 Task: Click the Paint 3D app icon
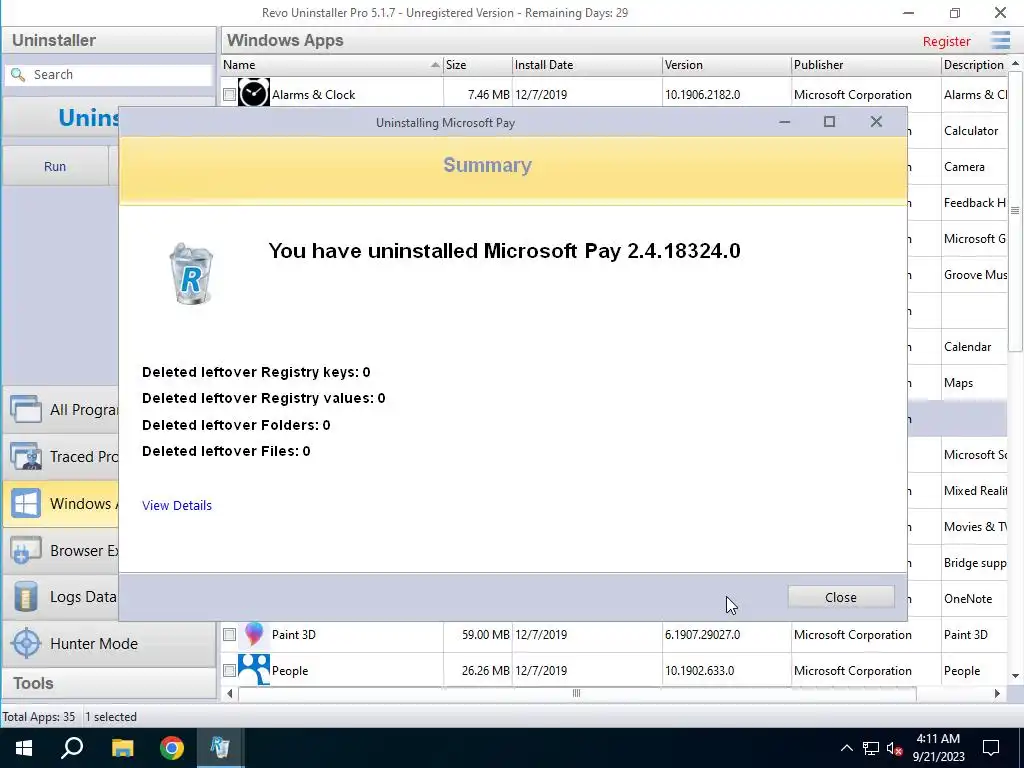click(x=253, y=633)
